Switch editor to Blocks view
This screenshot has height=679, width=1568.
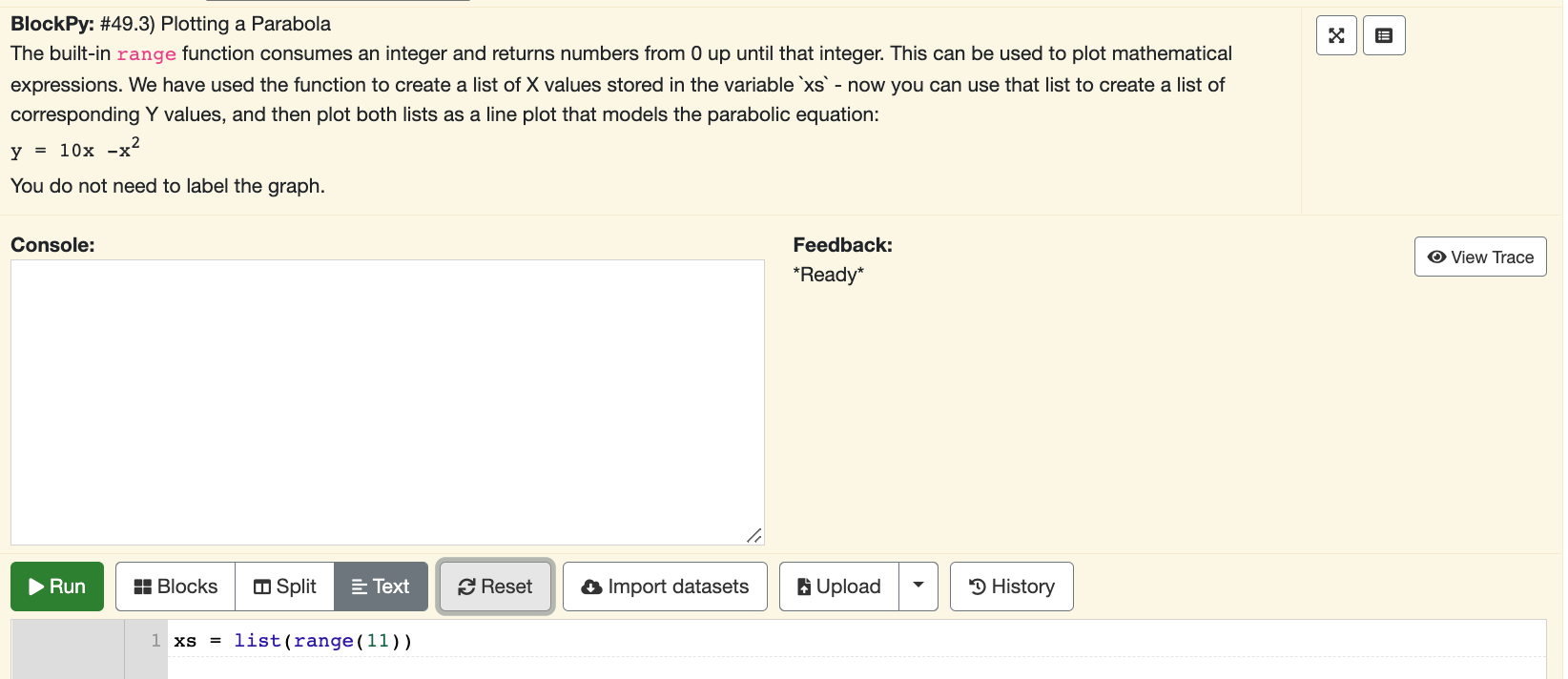pyautogui.click(x=174, y=586)
